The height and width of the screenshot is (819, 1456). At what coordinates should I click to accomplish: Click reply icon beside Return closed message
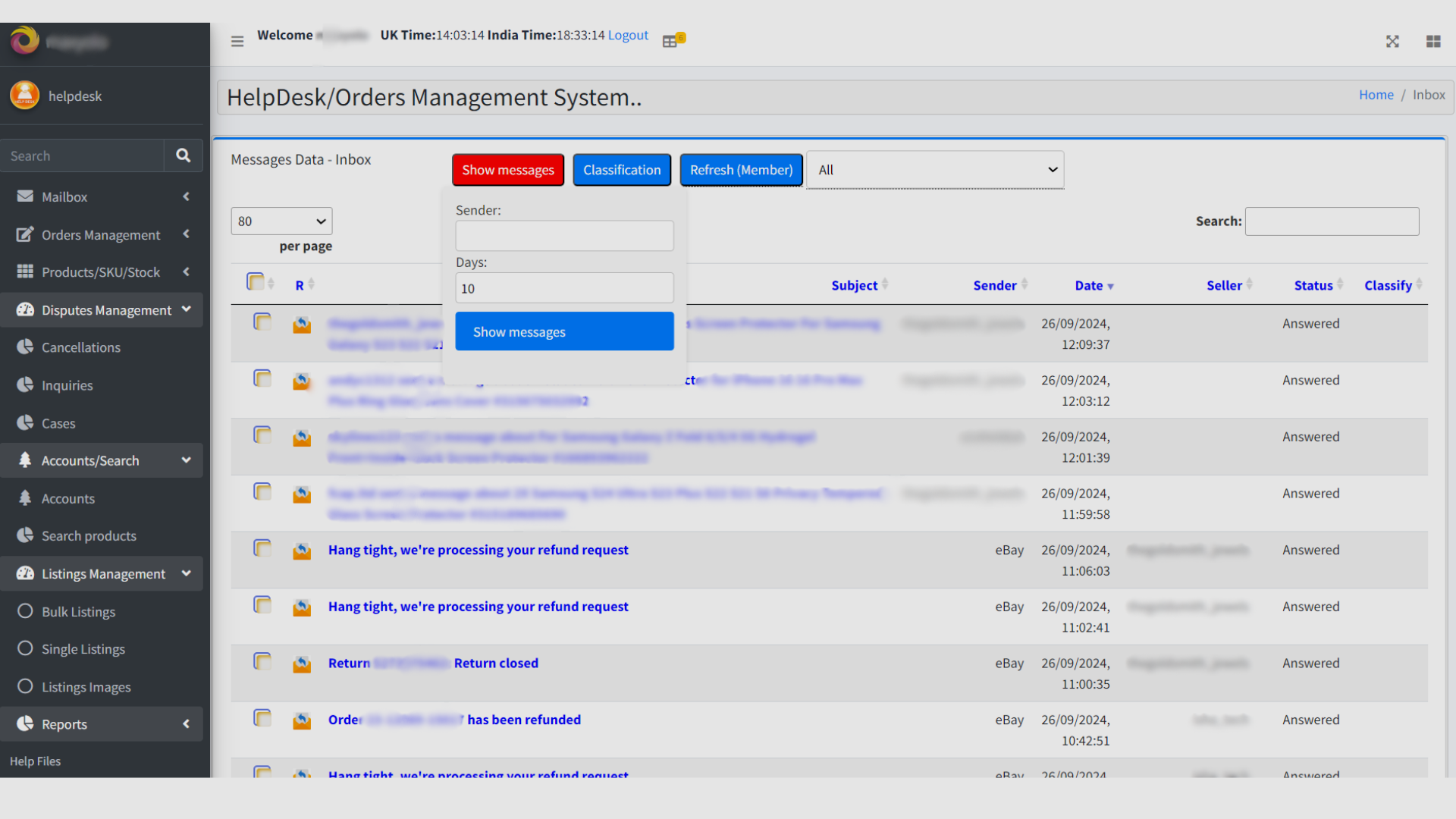click(302, 665)
